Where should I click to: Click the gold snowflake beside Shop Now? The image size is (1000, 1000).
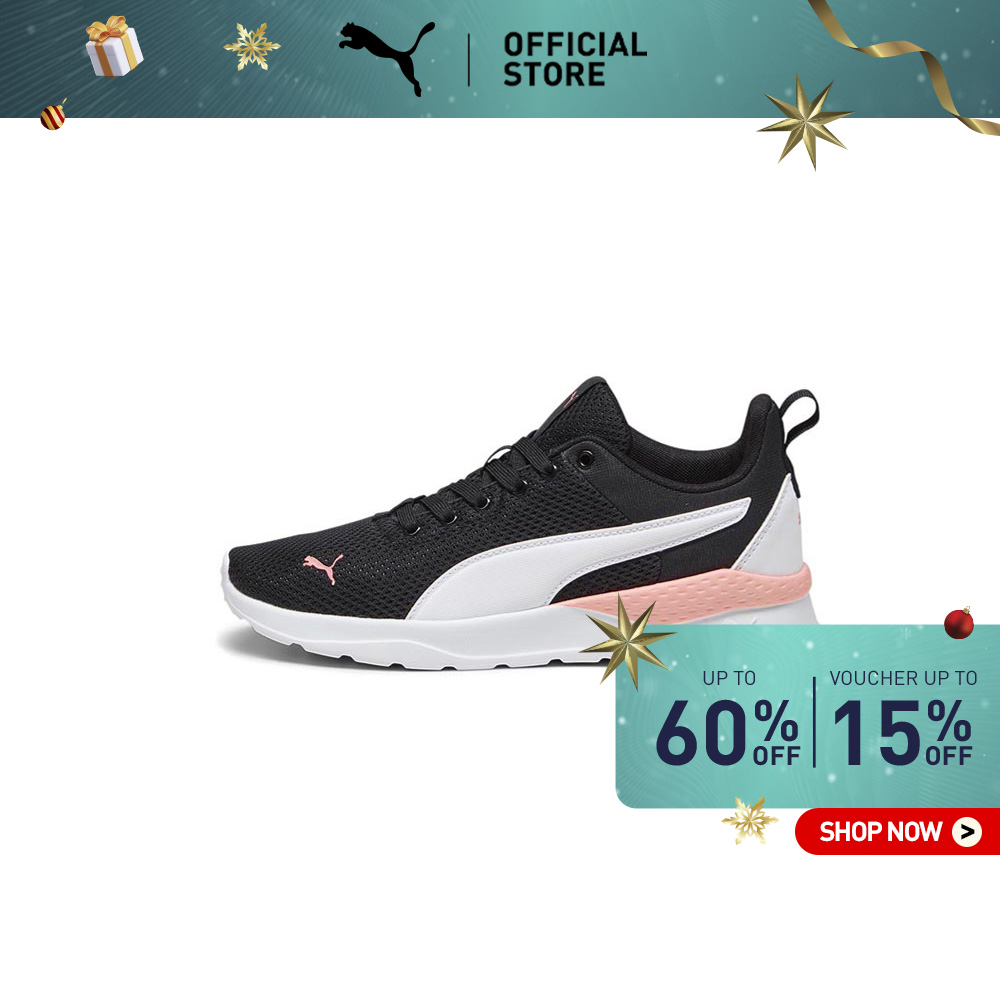coord(749,820)
